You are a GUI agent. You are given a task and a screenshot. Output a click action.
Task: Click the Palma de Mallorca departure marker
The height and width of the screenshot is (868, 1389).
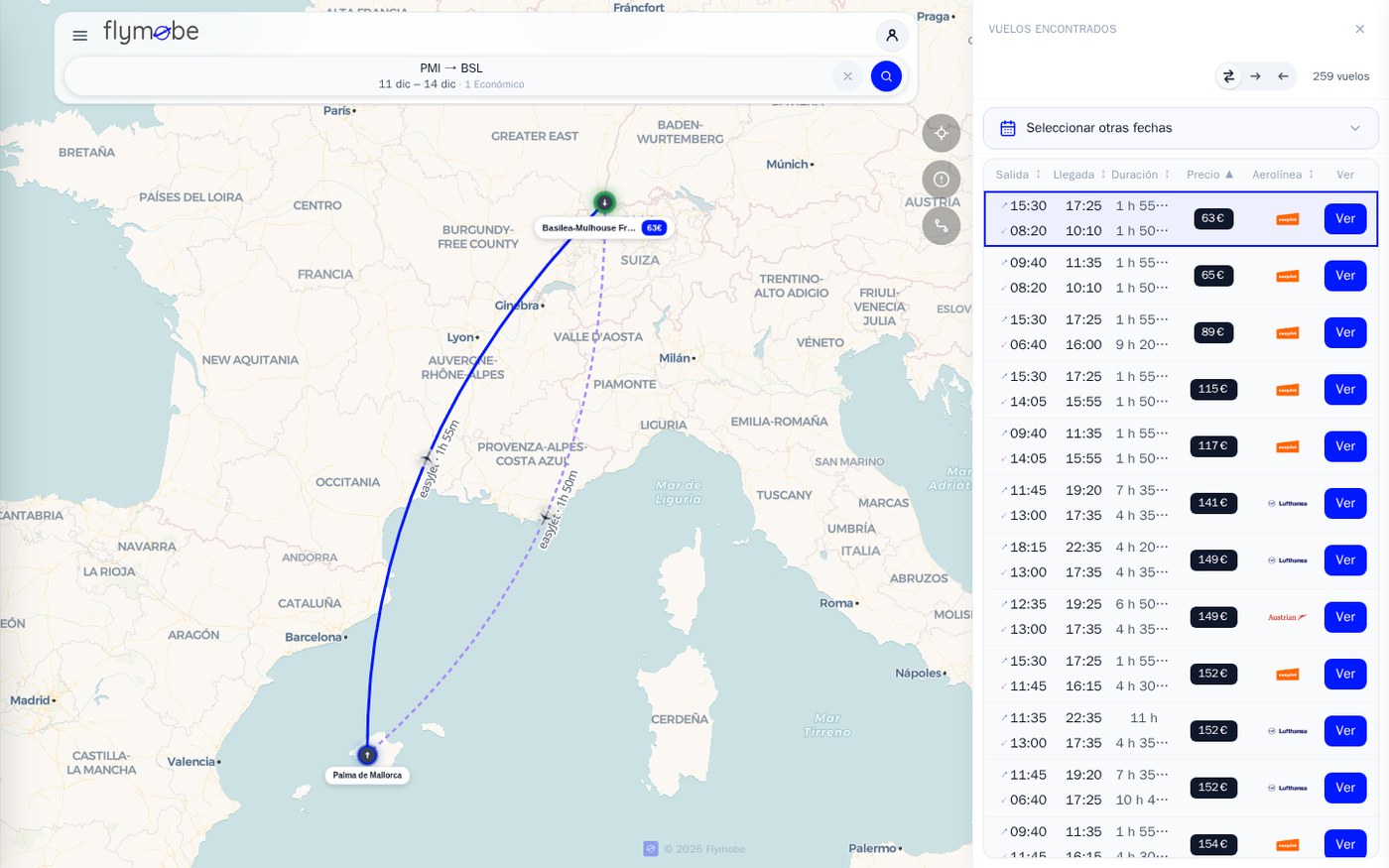pyautogui.click(x=367, y=755)
